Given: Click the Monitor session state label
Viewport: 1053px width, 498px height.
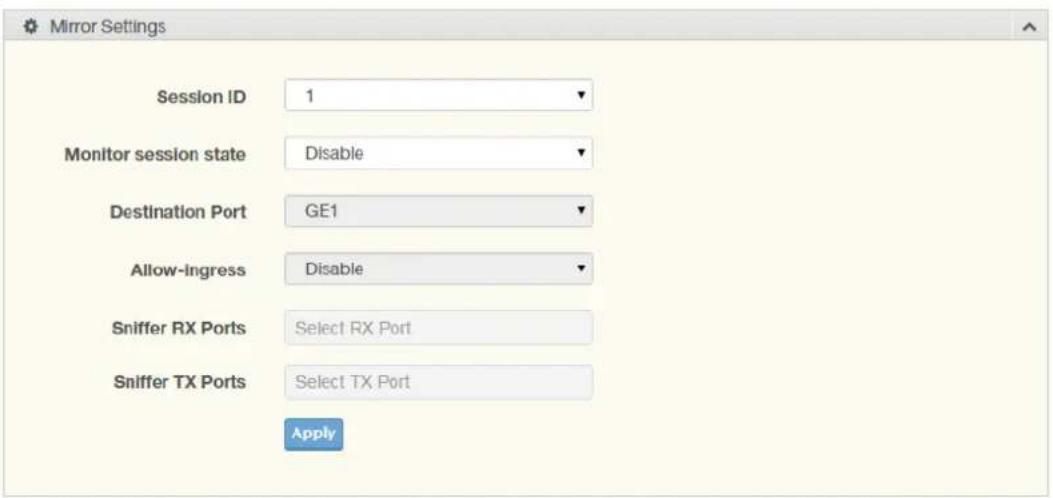Looking at the screenshot, I should click(x=155, y=154).
